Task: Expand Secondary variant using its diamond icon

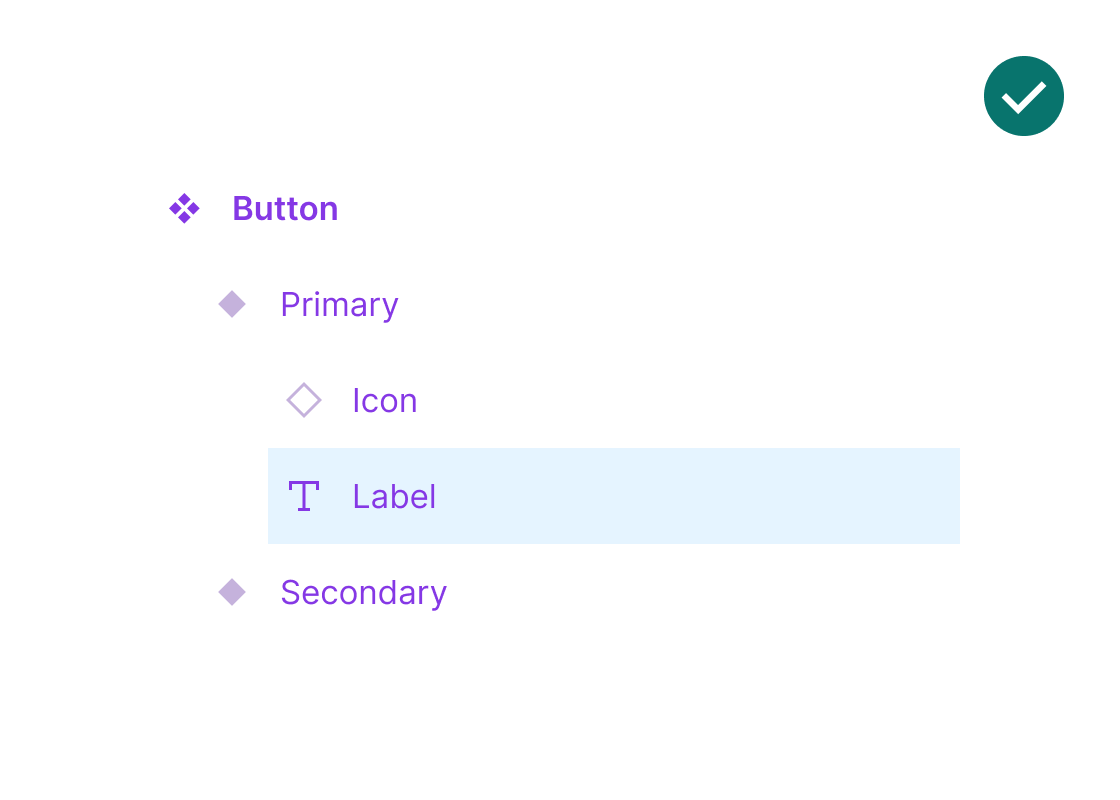Action: 232,592
